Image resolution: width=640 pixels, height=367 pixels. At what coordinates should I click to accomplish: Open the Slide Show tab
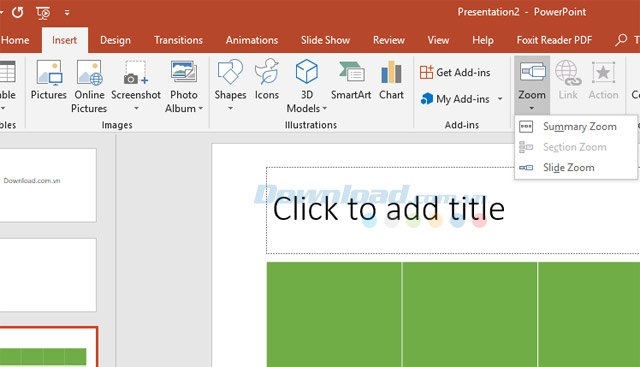(325, 40)
